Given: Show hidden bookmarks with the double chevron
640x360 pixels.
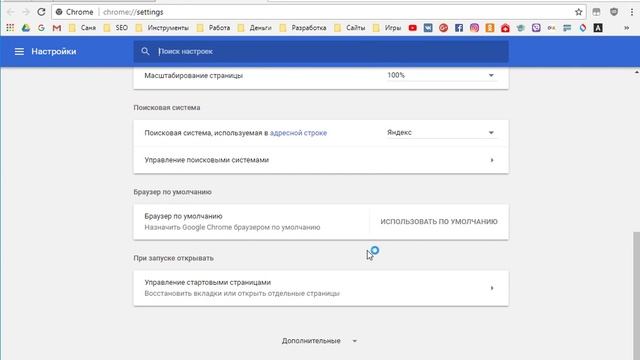Looking at the screenshot, I should point(627,28).
